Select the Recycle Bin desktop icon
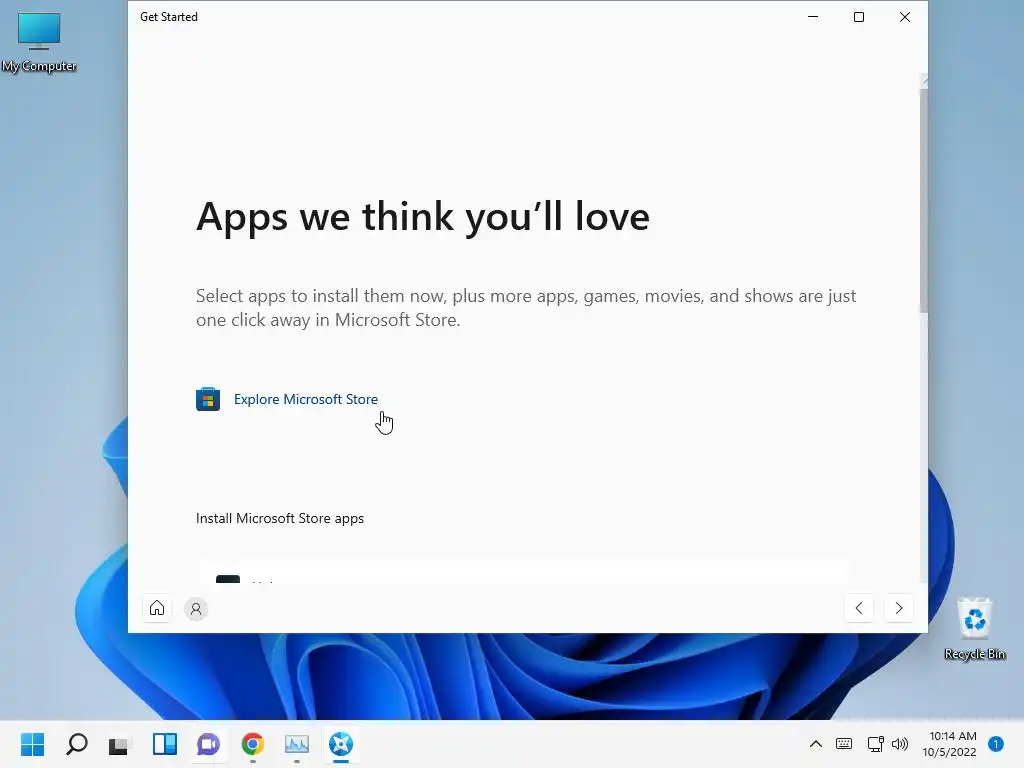Viewport: 1024px width, 768px height. [974, 628]
